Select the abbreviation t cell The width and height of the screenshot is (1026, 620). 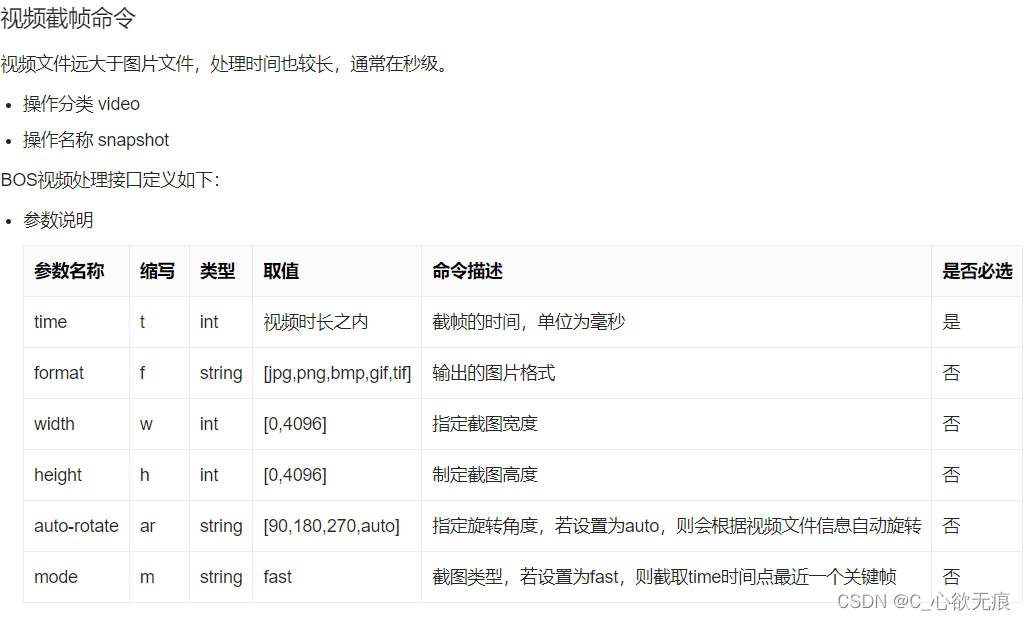click(x=143, y=322)
